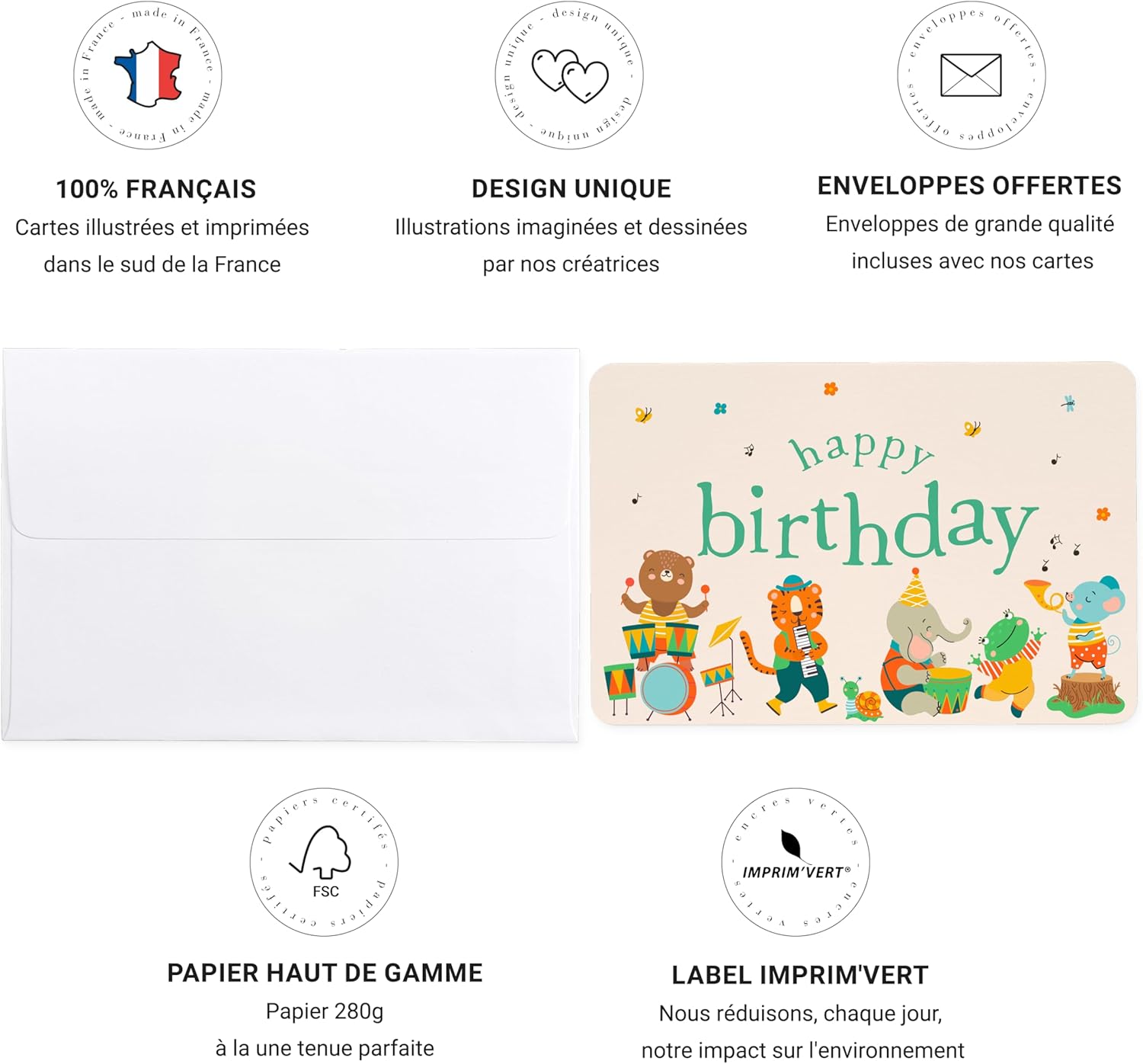
Task: Click the small snail on the card
Action: [863, 698]
